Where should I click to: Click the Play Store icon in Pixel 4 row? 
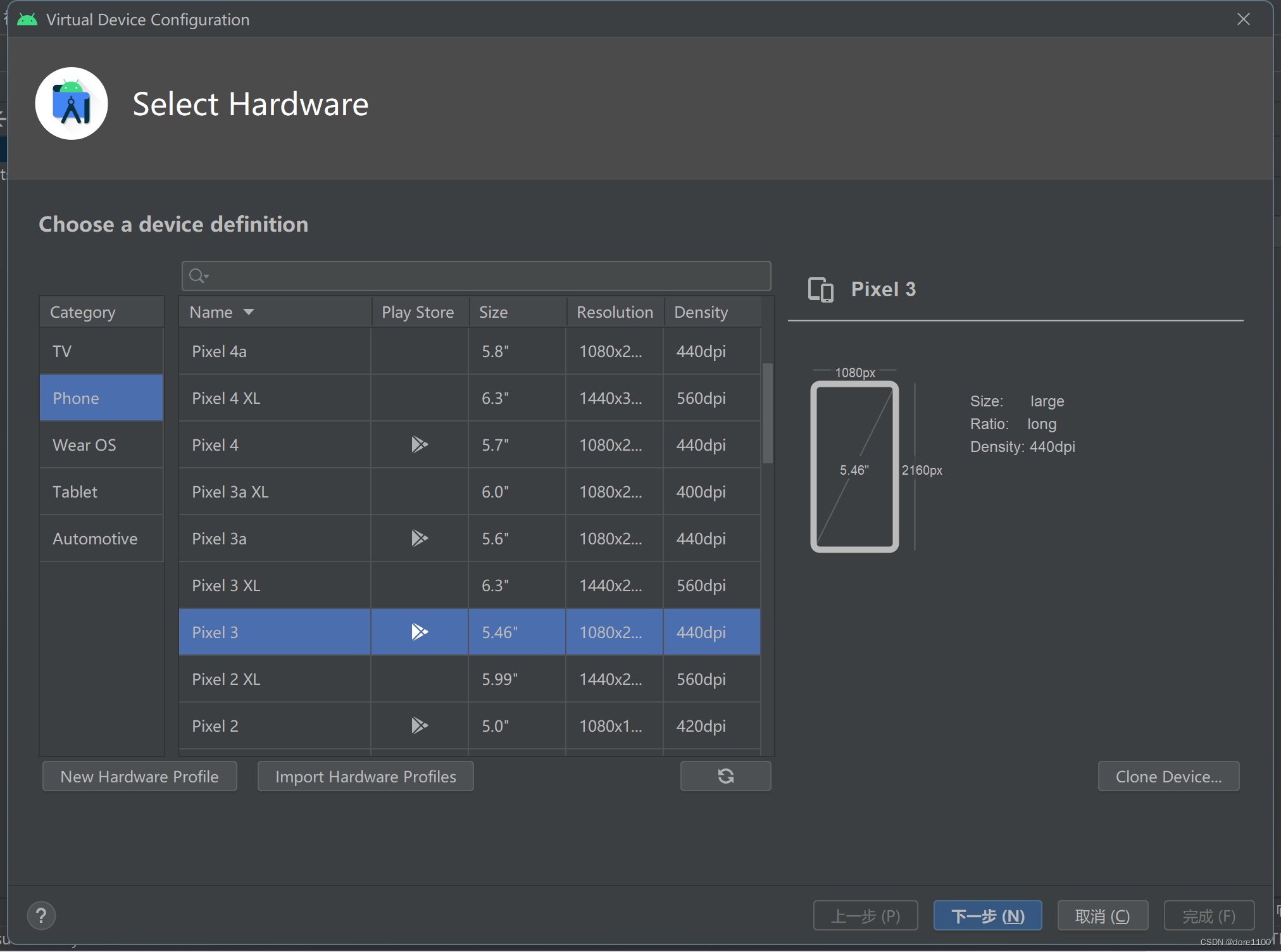tap(419, 445)
